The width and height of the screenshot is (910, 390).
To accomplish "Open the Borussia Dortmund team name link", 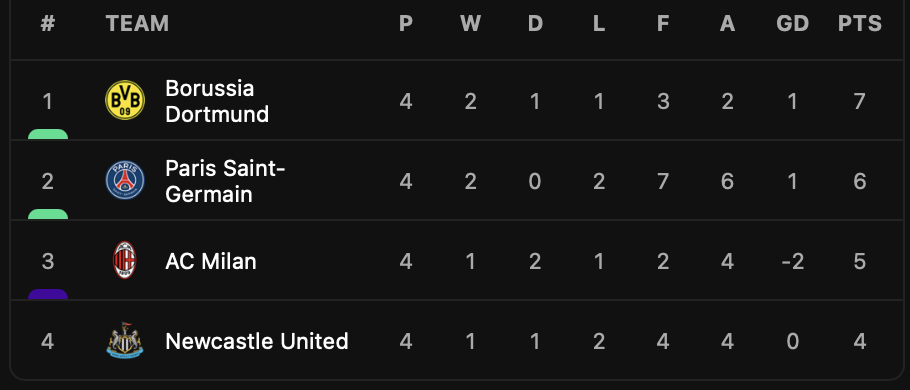I will click(x=217, y=101).
